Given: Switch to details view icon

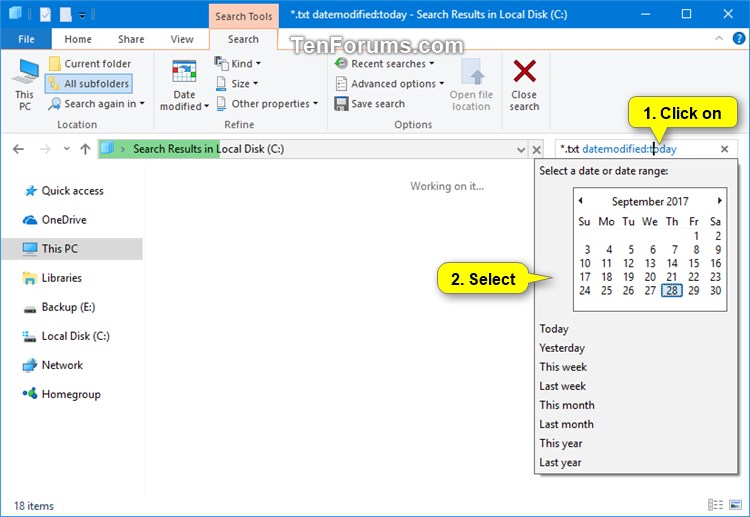Looking at the screenshot, I should click(x=715, y=505).
